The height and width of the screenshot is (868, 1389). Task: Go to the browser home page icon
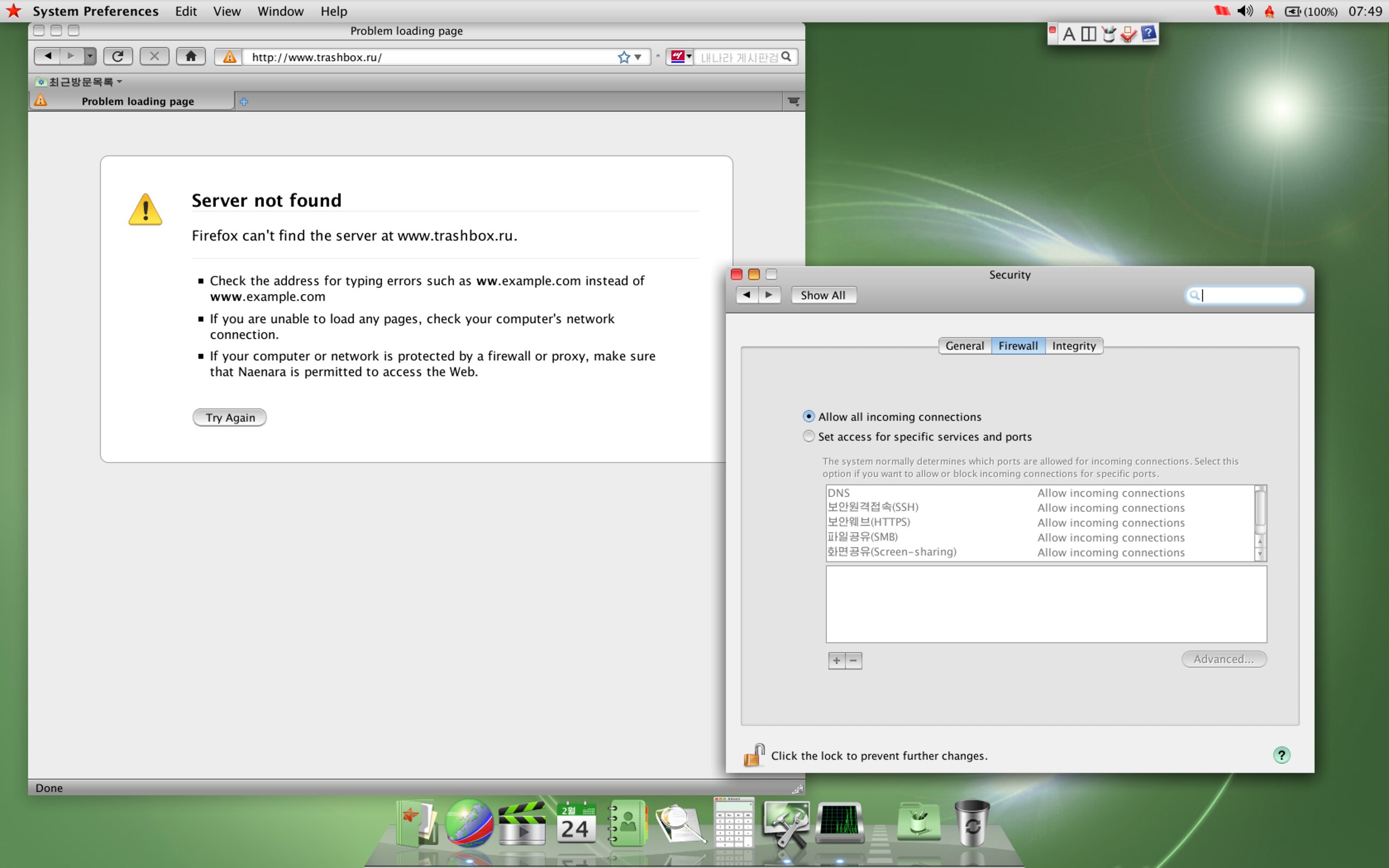coord(190,56)
